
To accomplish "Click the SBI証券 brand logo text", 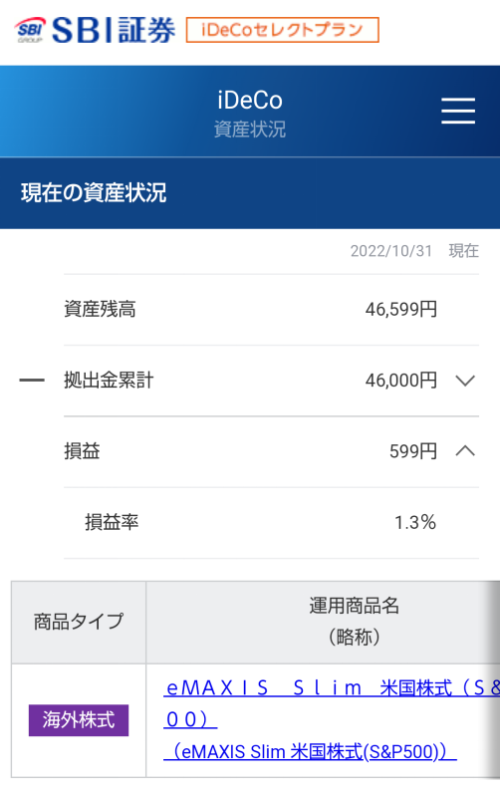I will (x=113, y=30).
